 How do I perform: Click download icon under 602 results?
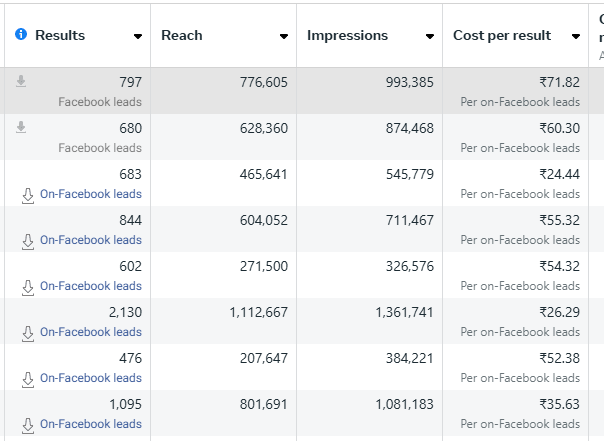coord(28,287)
